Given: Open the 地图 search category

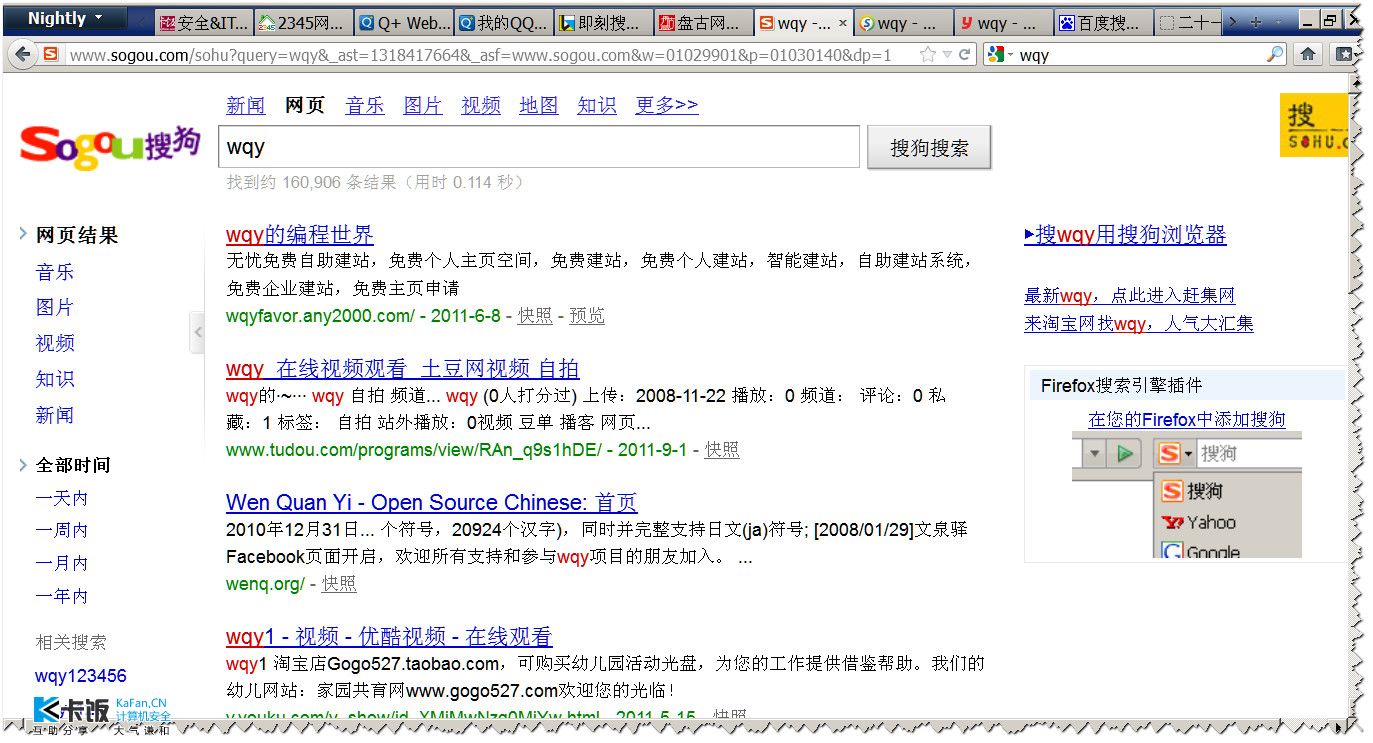Looking at the screenshot, I should [x=539, y=105].
